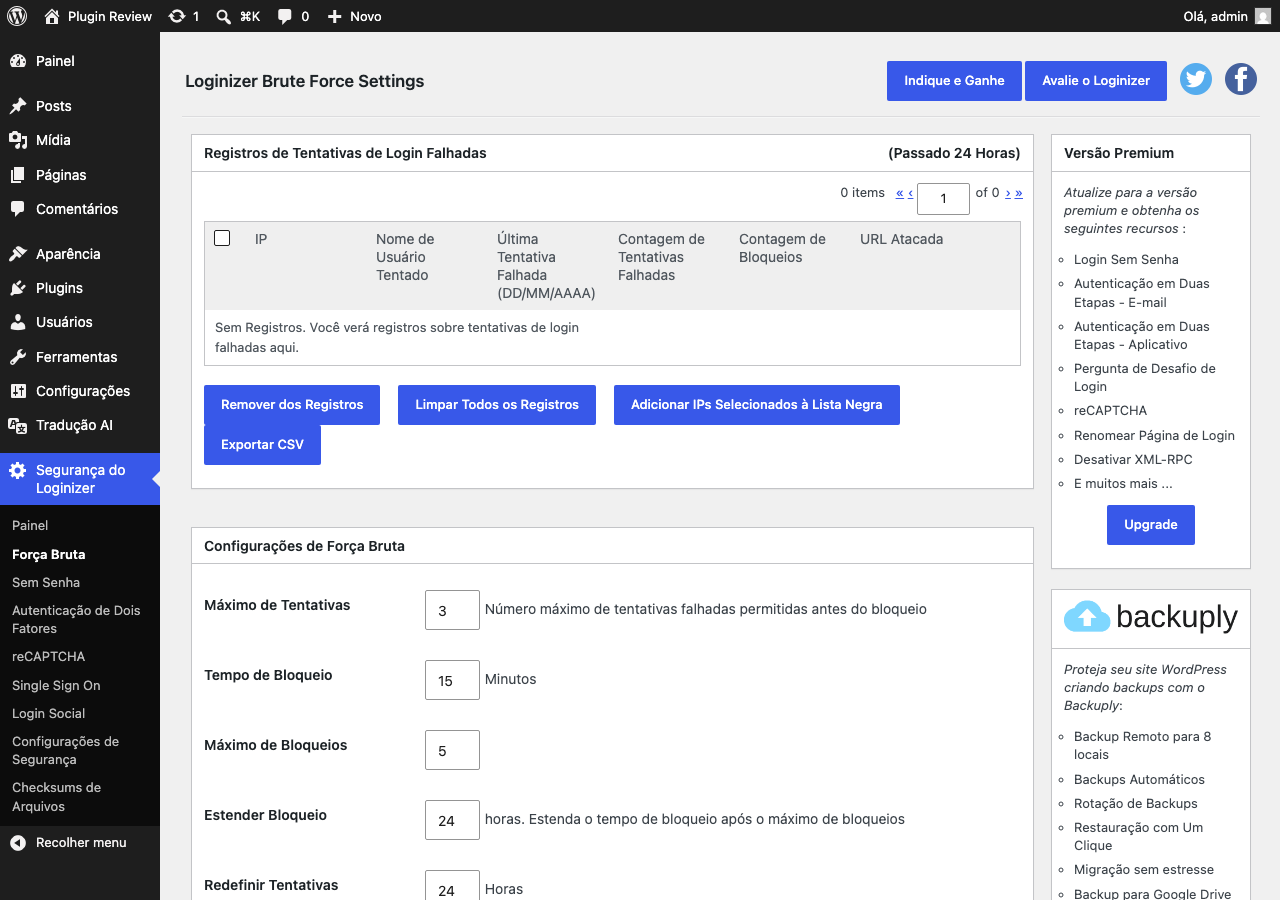Click the Painel dashboard gauge icon
The image size is (1280, 900).
(18, 61)
